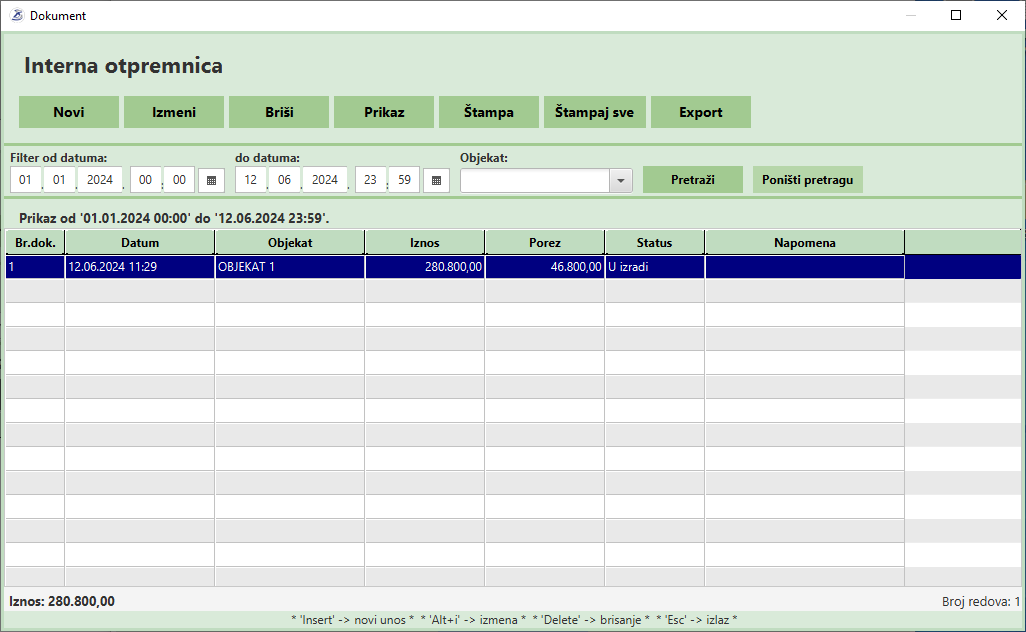Click the Novi button
1026x632 pixels.
click(69, 112)
